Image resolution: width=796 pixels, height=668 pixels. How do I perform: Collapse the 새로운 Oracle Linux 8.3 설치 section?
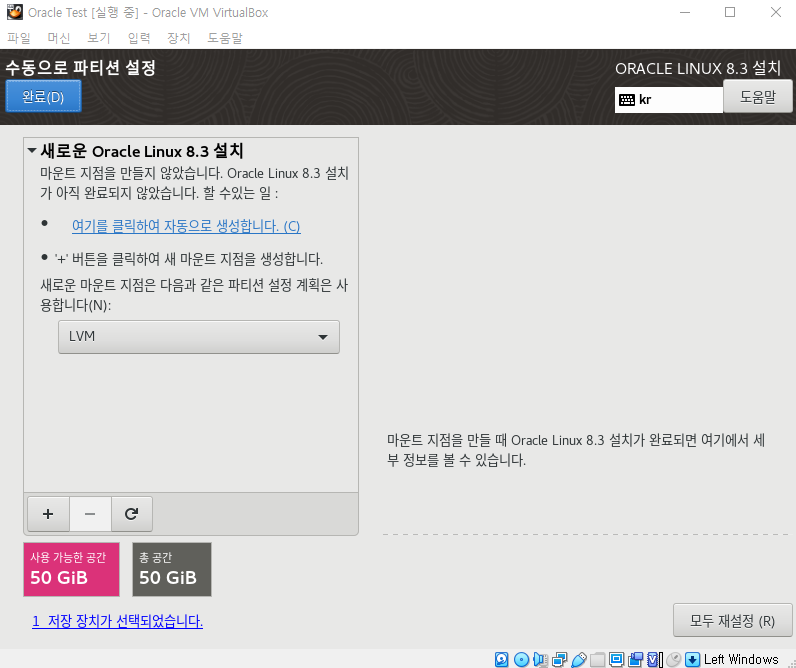32,150
